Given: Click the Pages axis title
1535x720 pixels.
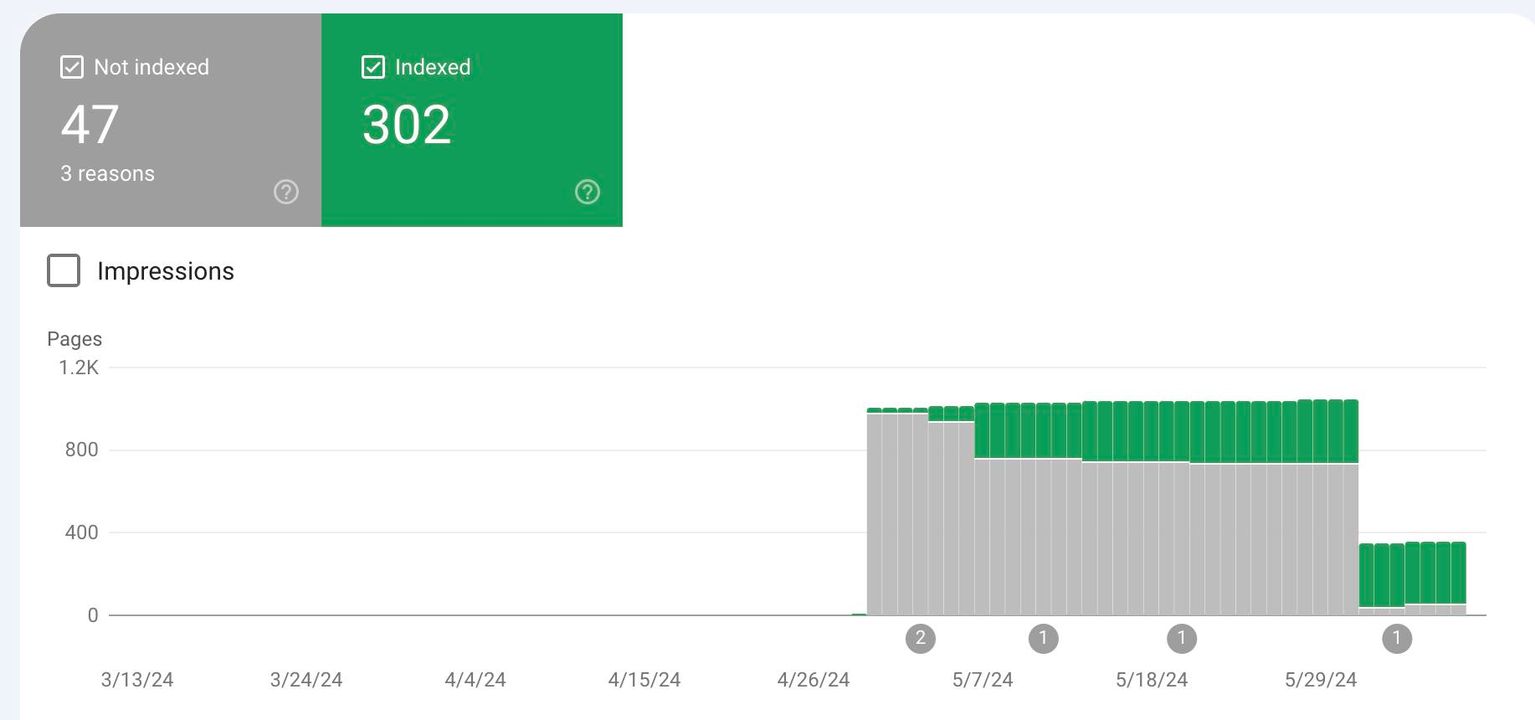Looking at the screenshot, I should [x=74, y=339].
